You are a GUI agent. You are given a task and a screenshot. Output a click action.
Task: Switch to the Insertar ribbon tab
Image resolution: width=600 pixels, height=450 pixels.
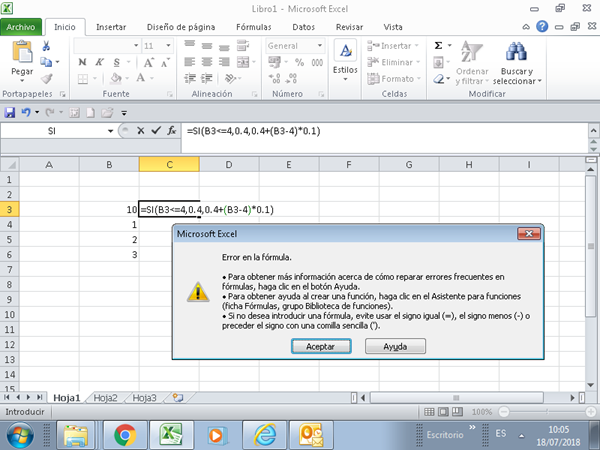pyautogui.click(x=111, y=27)
